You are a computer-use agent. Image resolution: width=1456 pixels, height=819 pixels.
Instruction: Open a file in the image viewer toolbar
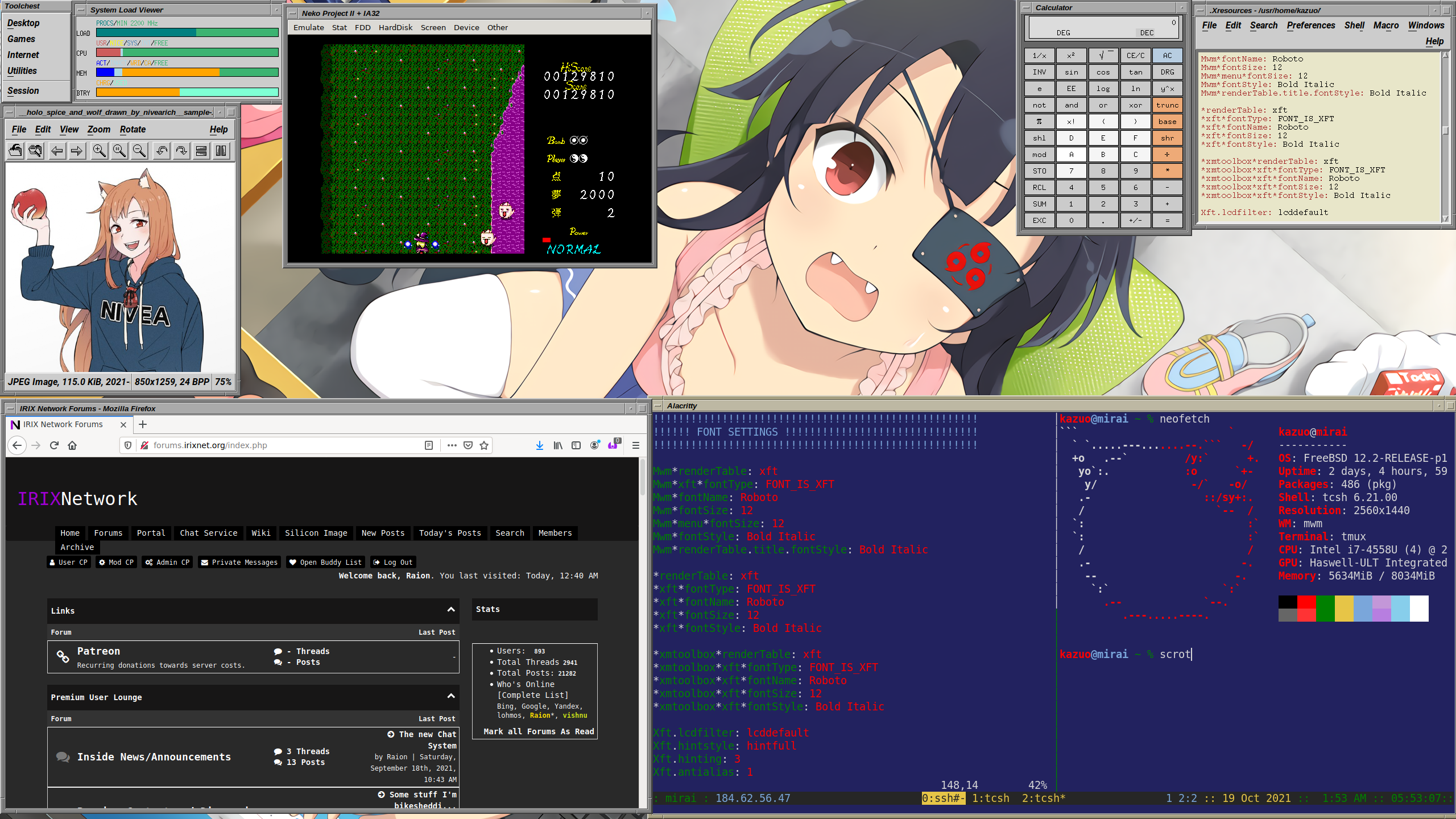pyautogui.click(x=15, y=151)
